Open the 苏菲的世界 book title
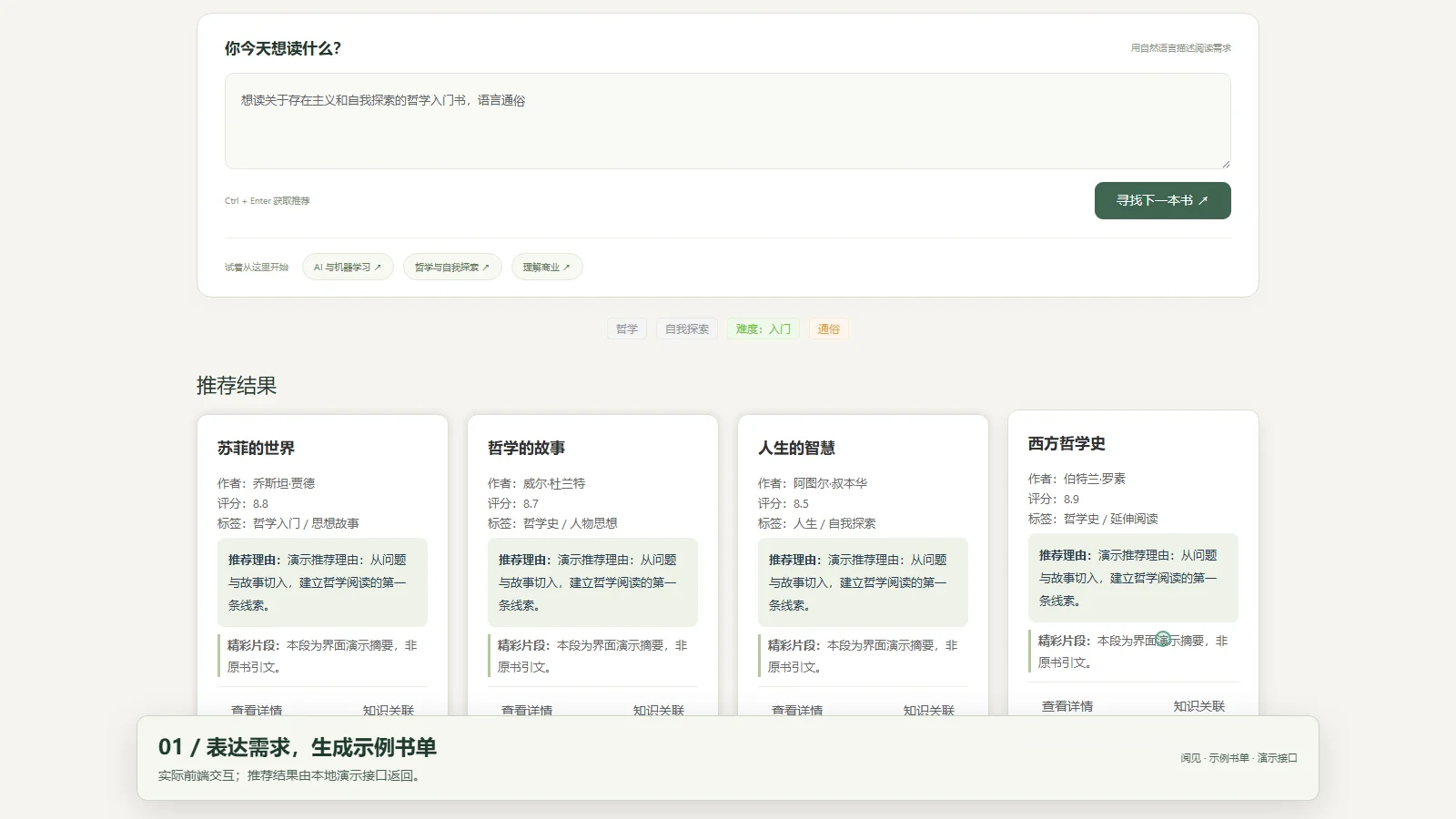 pos(256,448)
